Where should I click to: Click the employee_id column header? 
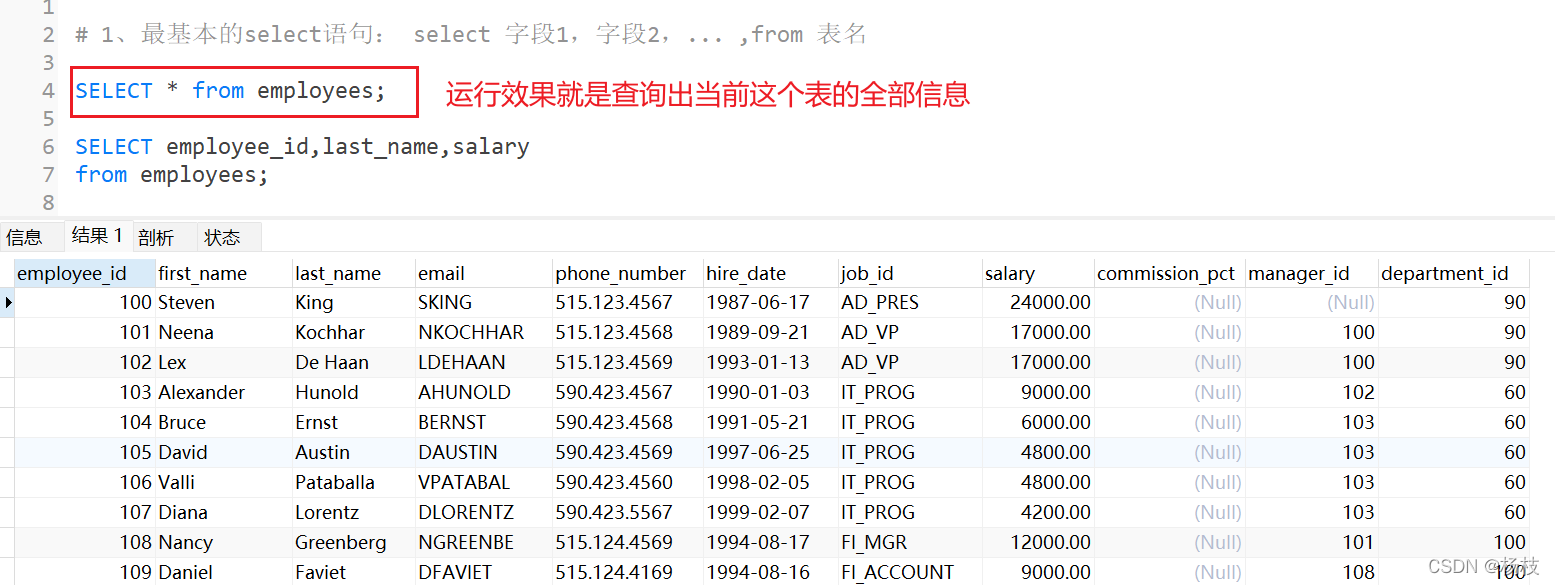pyautogui.click(x=85, y=273)
